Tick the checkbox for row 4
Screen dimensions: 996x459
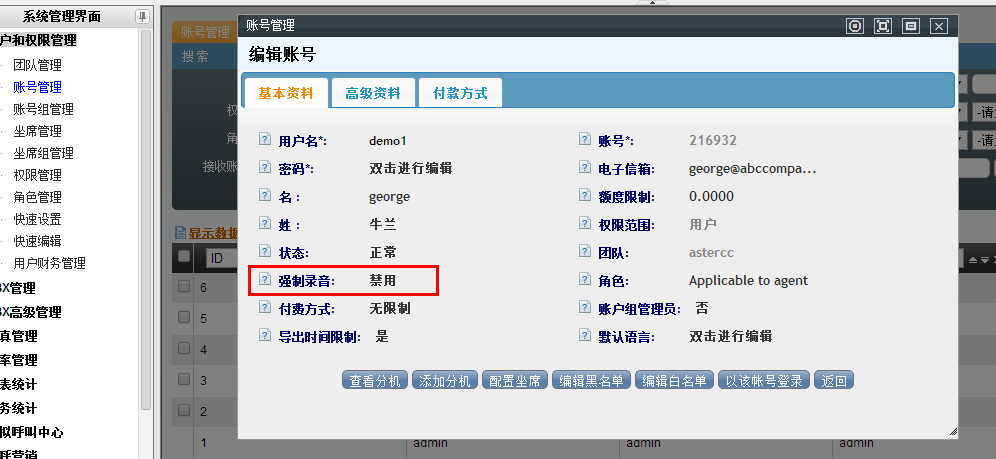(x=183, y=349)
